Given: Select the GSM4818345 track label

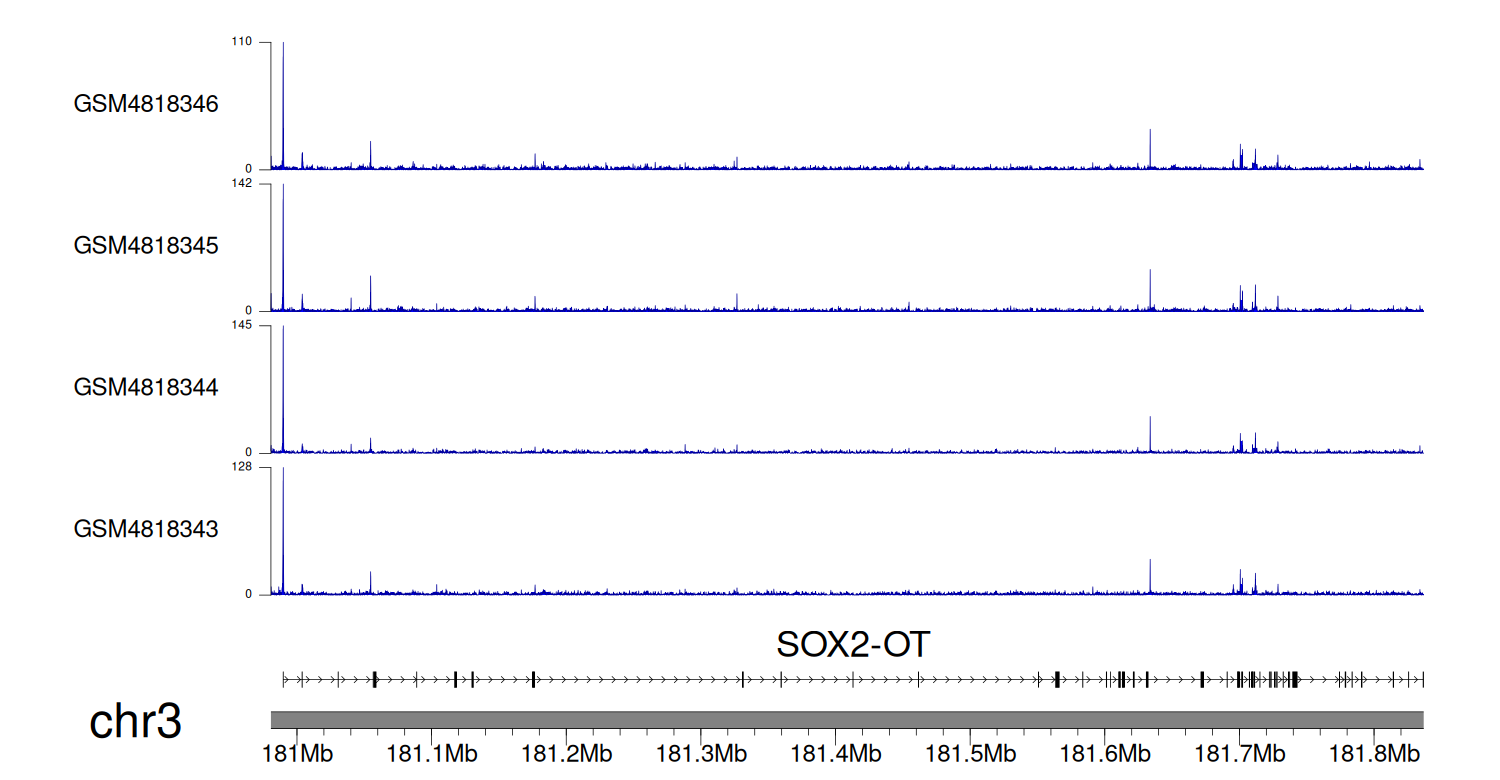Looking at the screenshot, I should (146, 245).
